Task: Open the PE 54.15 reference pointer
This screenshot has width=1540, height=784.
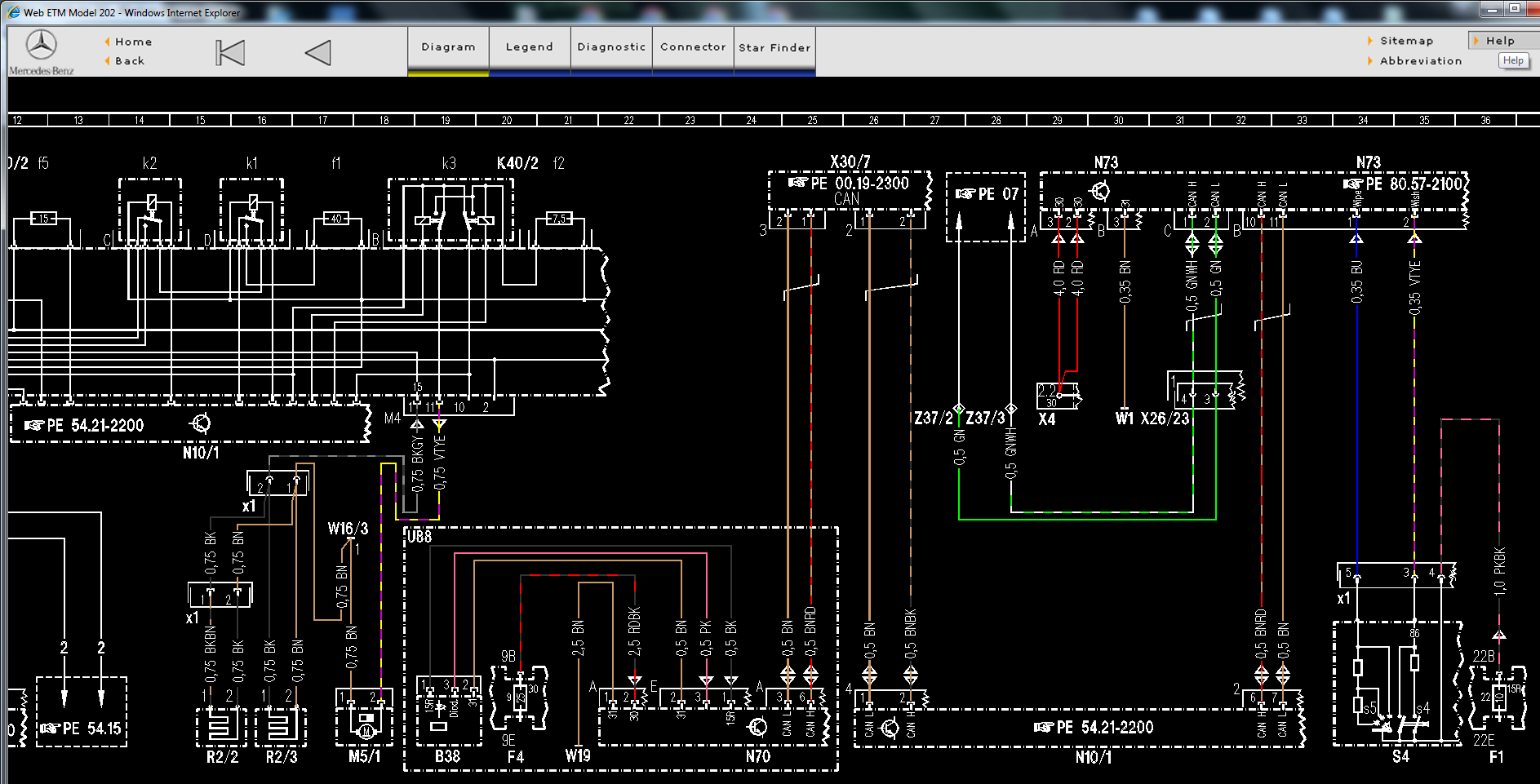Action: 81,729
